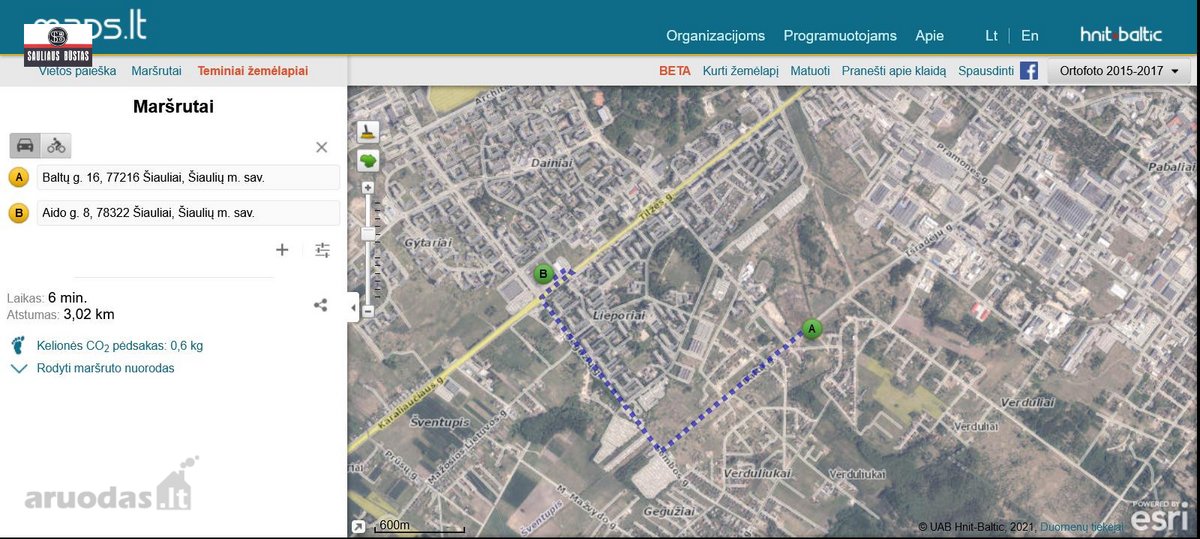Viewport: 1200px width, 539px height.
Task: Click the esri logo
Action: point(1161,516)
